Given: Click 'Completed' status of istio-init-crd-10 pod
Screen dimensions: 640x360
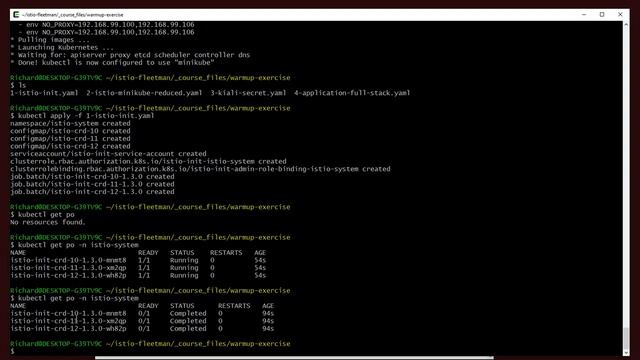Looking at the screenshot, I should click(188, 313).
